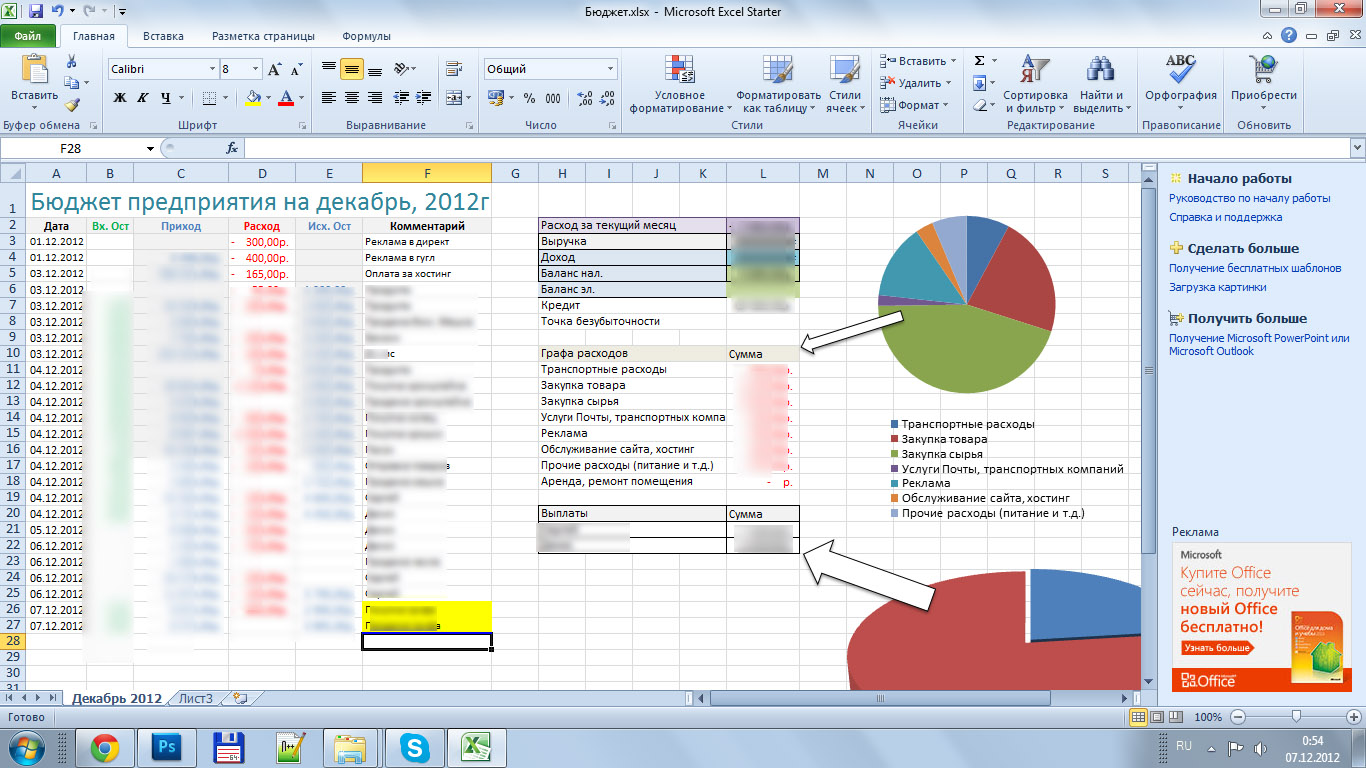1366x768 pixels.
Task: Undo the last action in Quick Access
Action: (x=58, y=12)
